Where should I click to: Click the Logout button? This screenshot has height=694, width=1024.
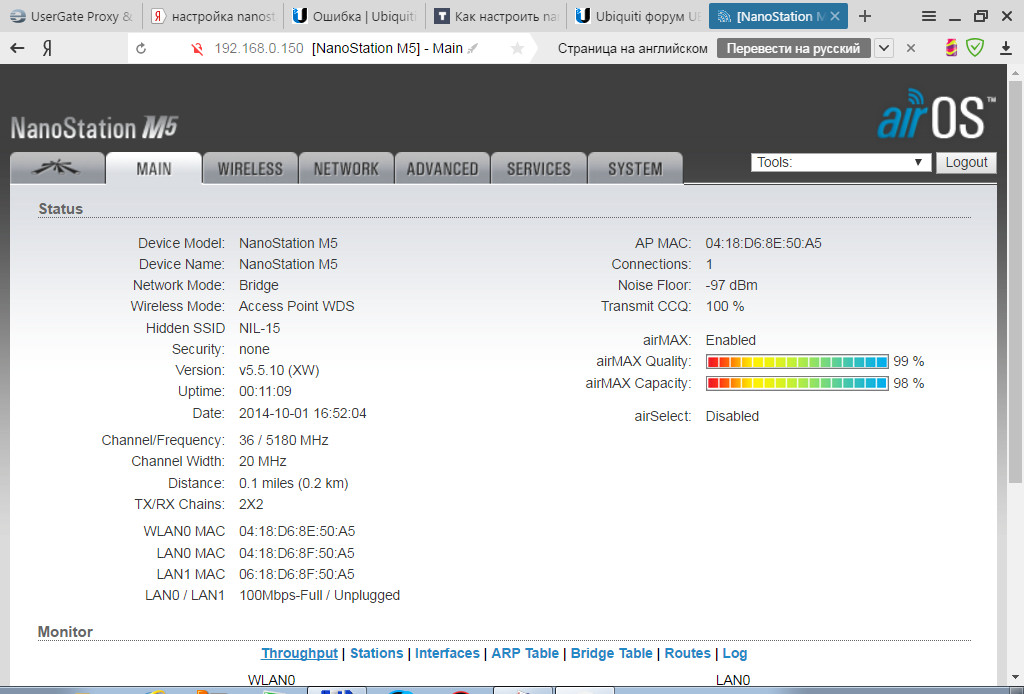[x=967, y=163]
